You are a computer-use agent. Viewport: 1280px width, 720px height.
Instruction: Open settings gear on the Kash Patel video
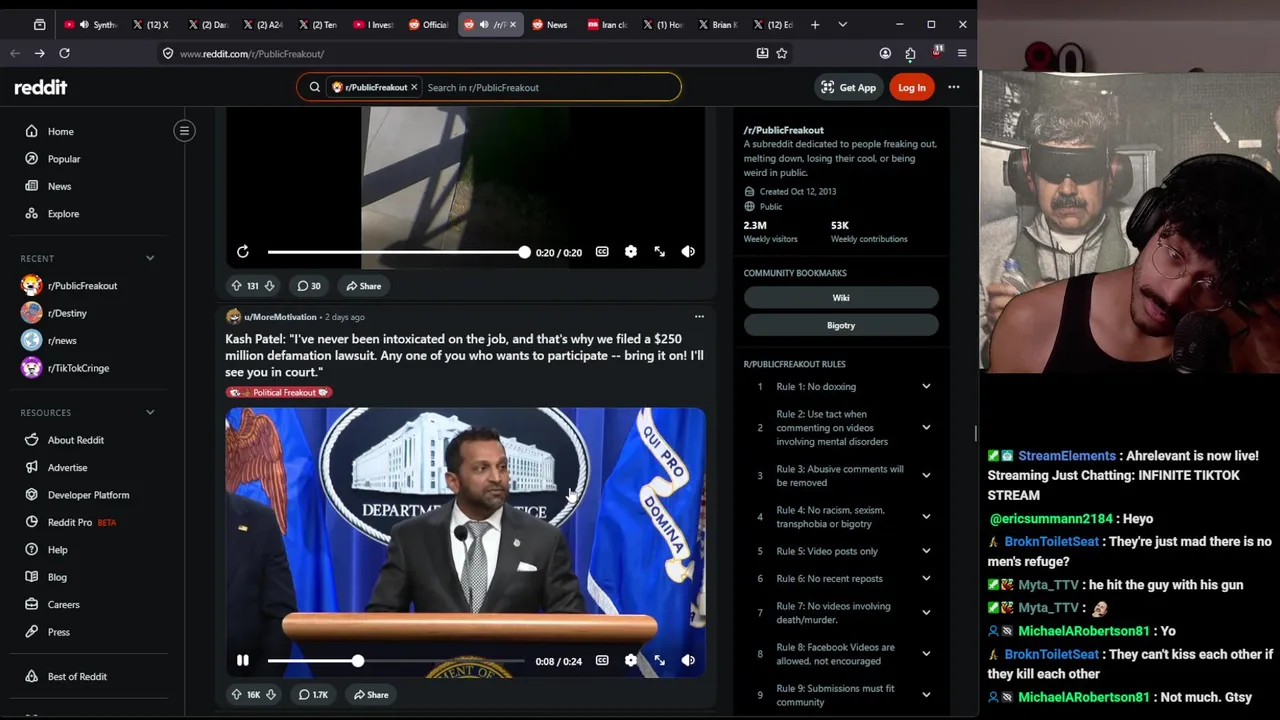(x=631, y=661)
